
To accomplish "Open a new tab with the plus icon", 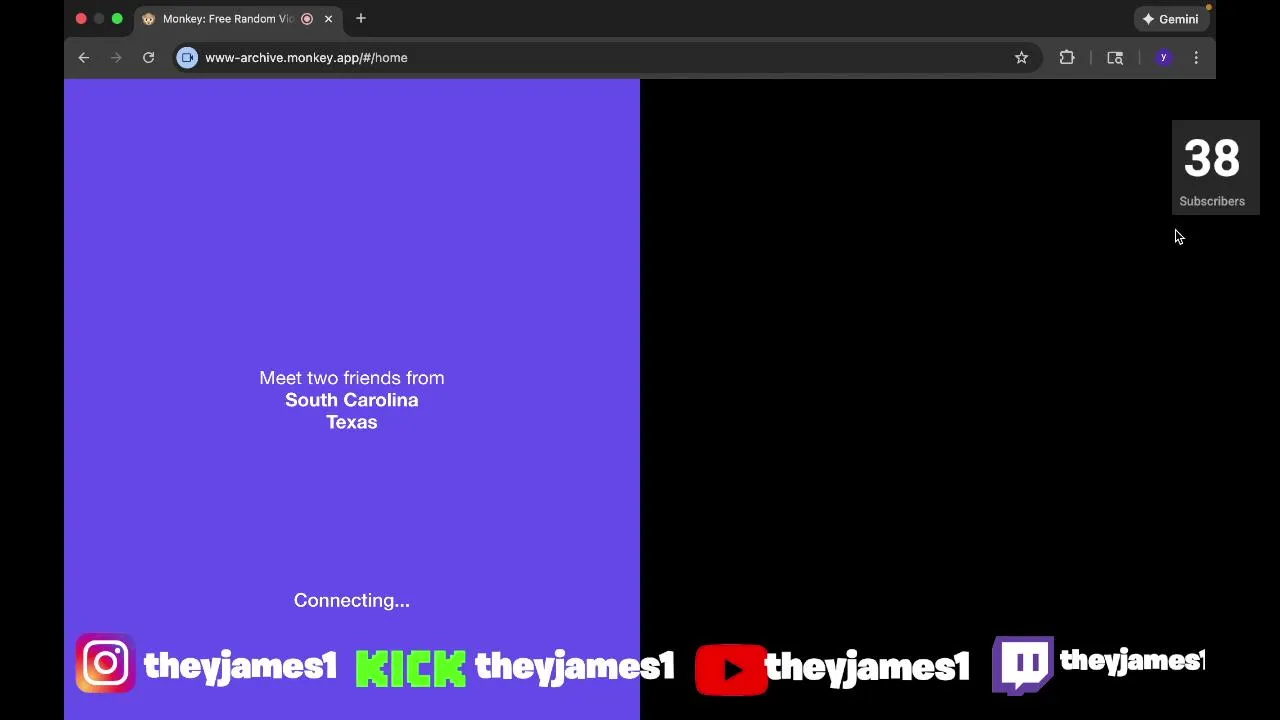I will [x=361, y=18].
